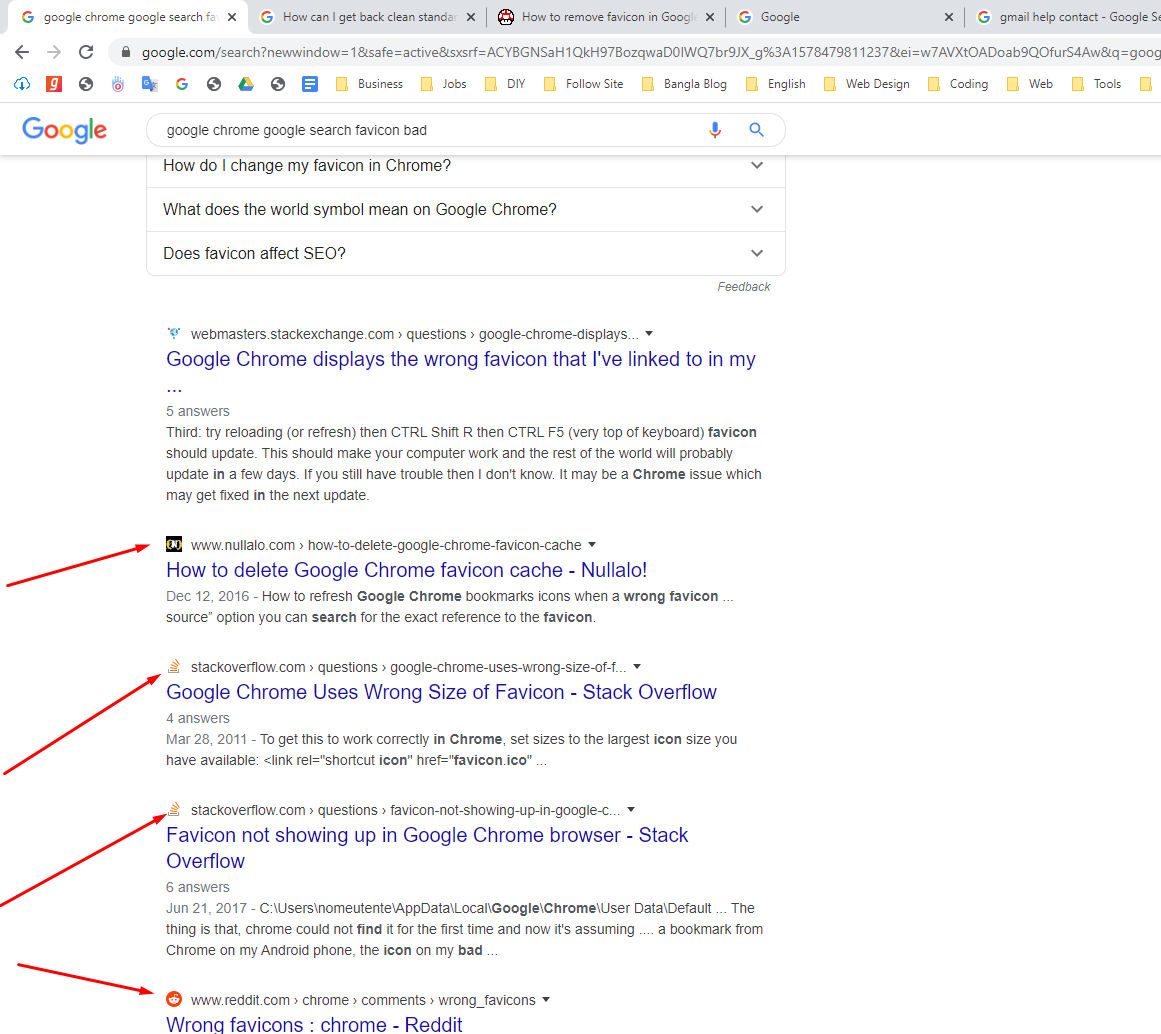Open 'Wrong favicons : chrome - Reddit' link
The width and height of the screenshot is (1161, 1034).
314,1024
